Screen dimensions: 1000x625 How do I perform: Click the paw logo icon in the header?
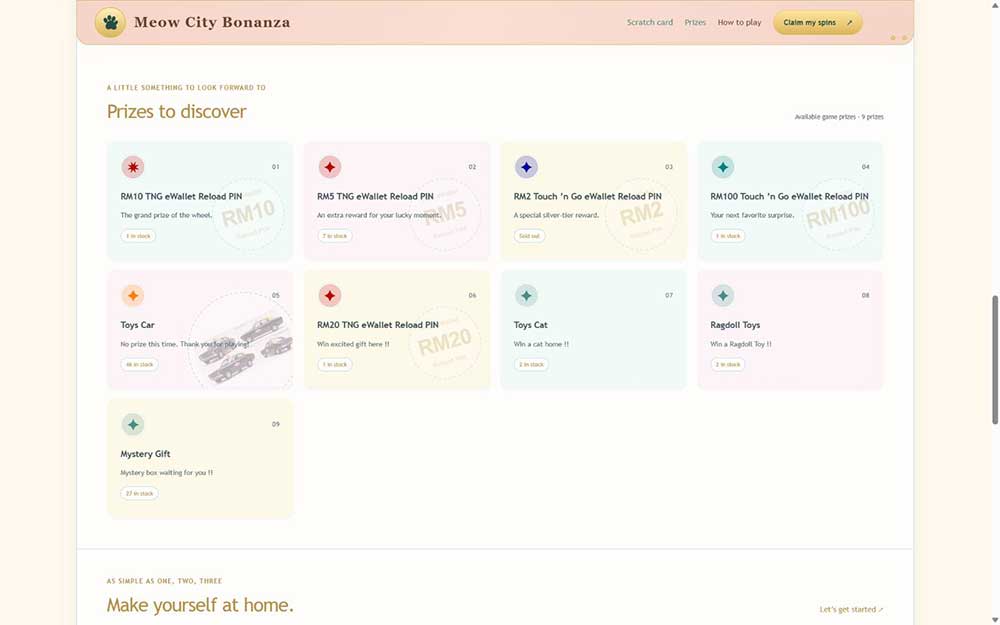point(110,22)
